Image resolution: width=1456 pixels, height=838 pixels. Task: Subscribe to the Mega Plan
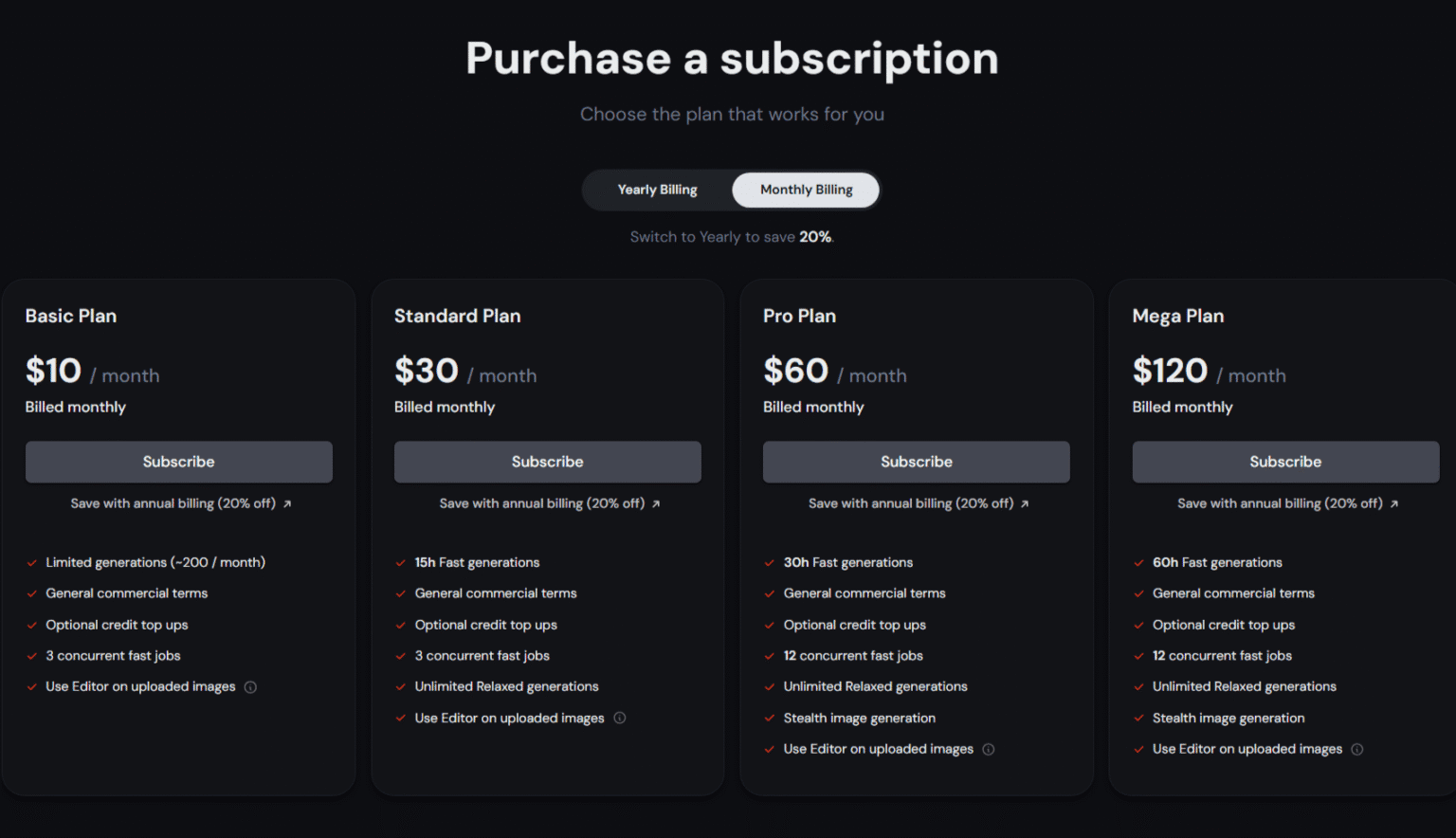coord(1284,462)
